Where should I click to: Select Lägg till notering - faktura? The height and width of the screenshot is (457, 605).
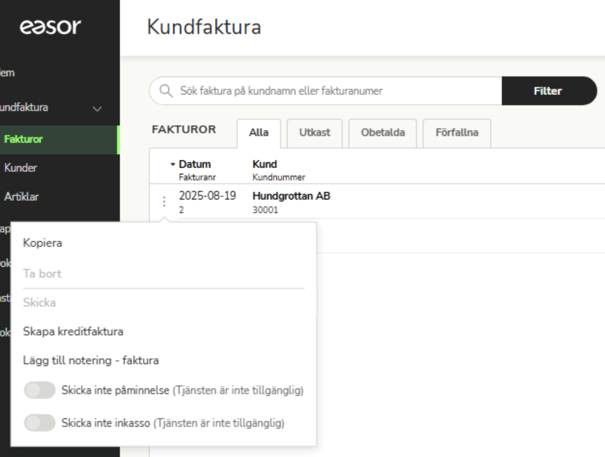coord(91,360)
